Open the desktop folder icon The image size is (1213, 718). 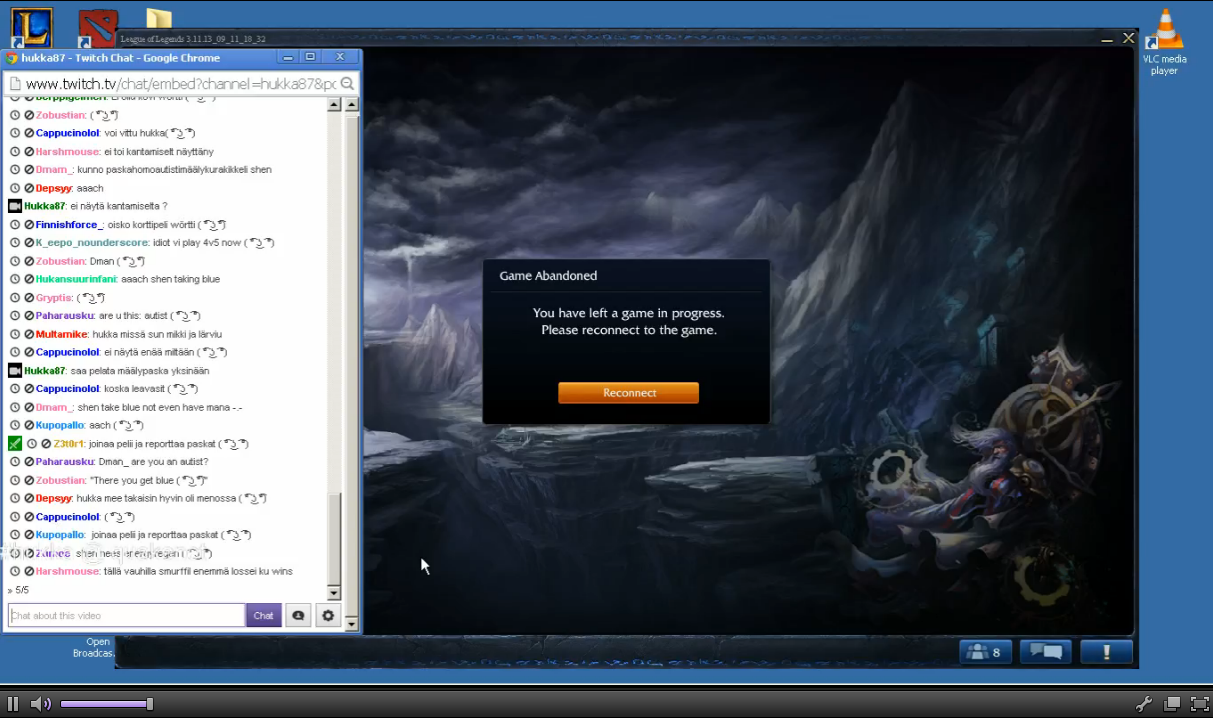coord(158,20)
